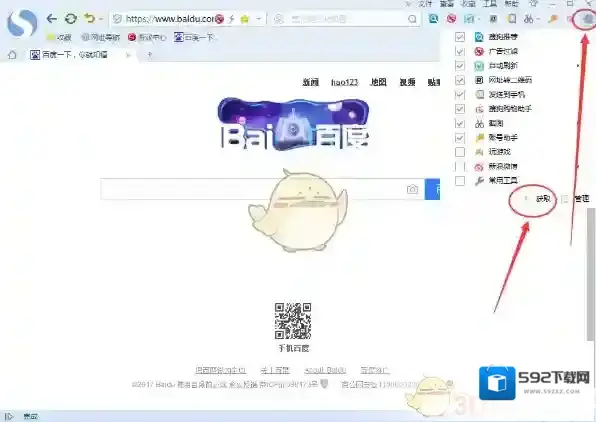Open the About Baidu footer link
Screen dimensions: 596x422
pos(325,370)
